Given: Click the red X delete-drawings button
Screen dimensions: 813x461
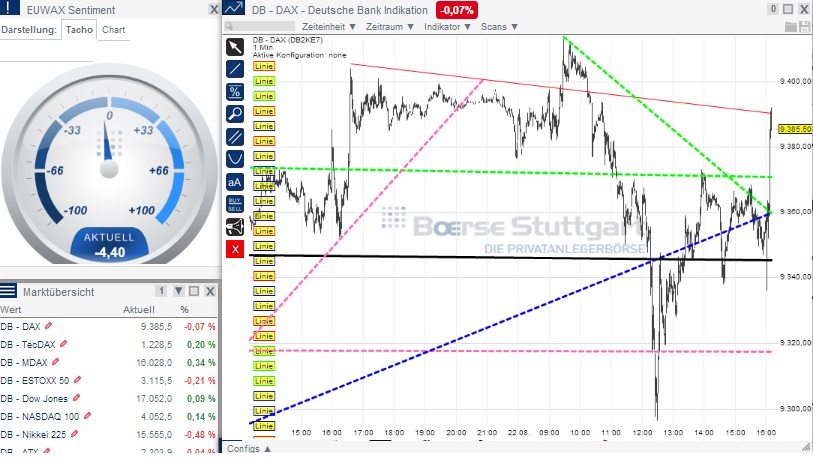Looking at the screenshot, I should coord(235,249).
